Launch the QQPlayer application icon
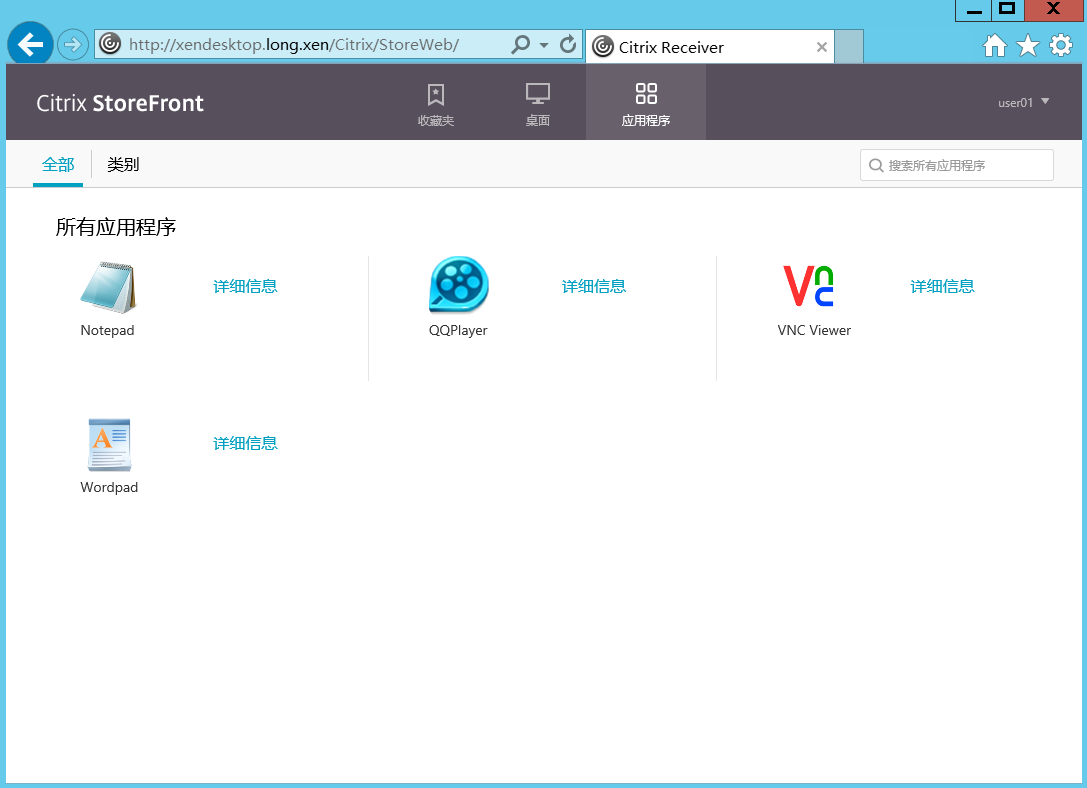Screen dimensions: 1087x788 pyautogui.click(x=458, y=285)
